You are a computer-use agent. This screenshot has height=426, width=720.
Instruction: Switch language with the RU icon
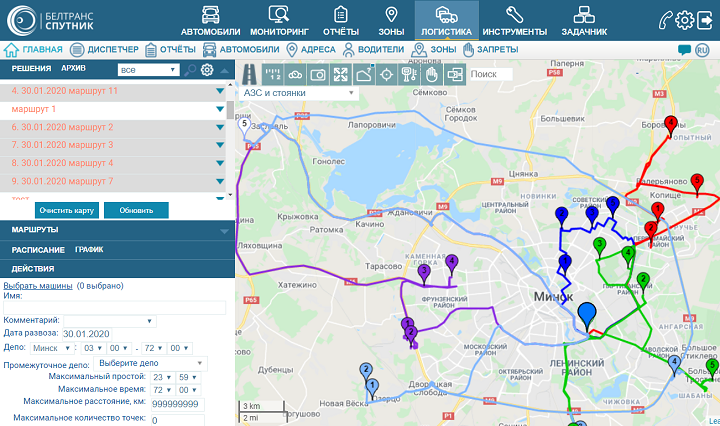pos(702,50)
